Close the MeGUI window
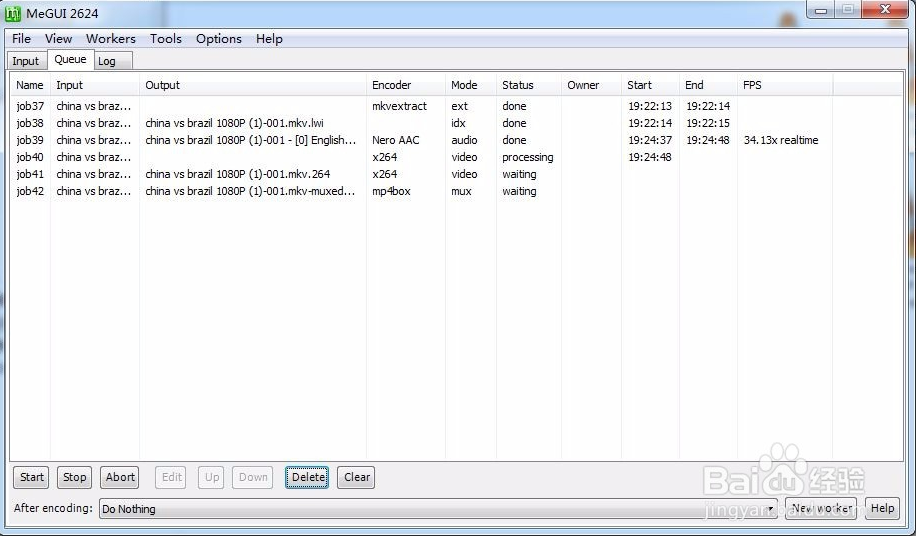This screenshot has width=916, height=536. [x=885, y=10]
